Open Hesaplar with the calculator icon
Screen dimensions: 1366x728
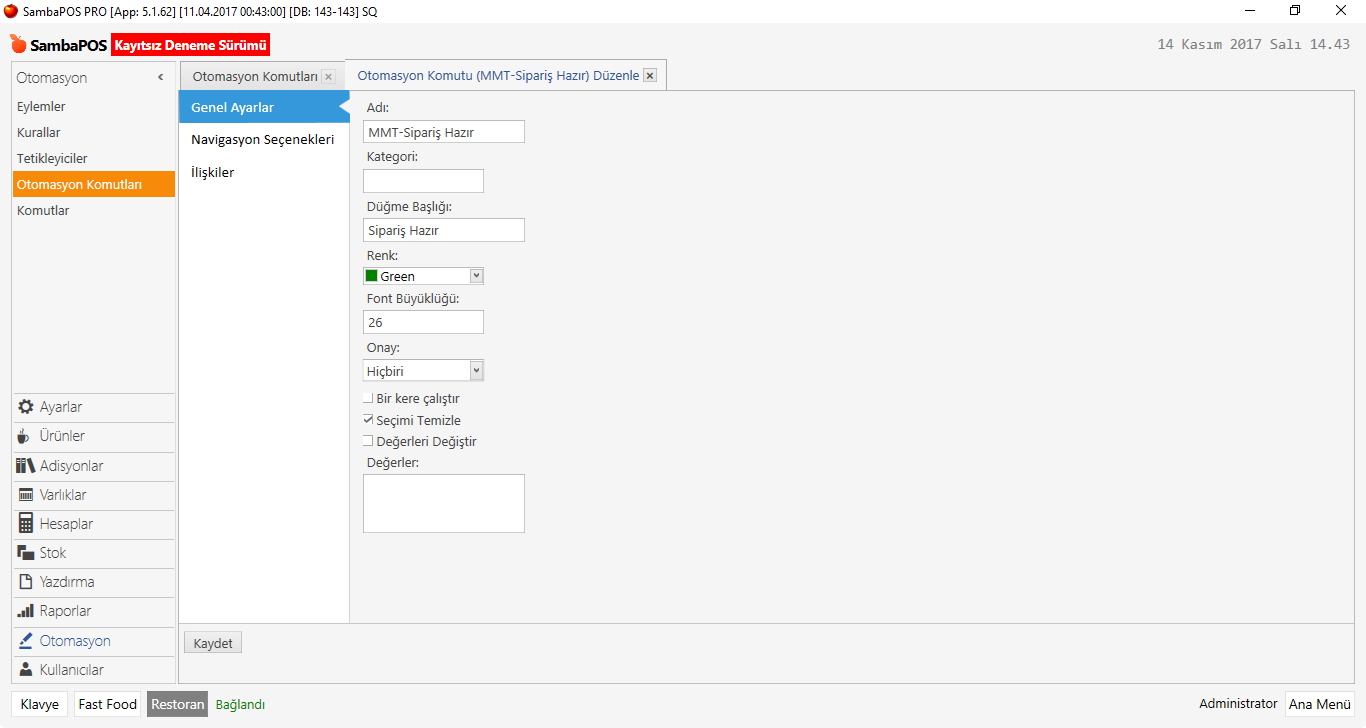click(26, 524)
